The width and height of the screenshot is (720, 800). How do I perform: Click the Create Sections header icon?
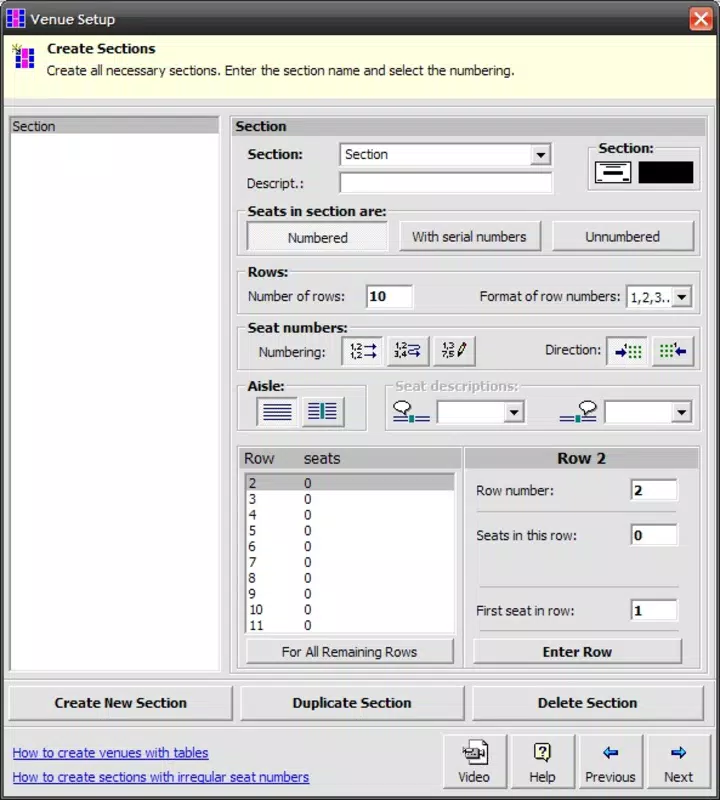(x=23, y=56)
